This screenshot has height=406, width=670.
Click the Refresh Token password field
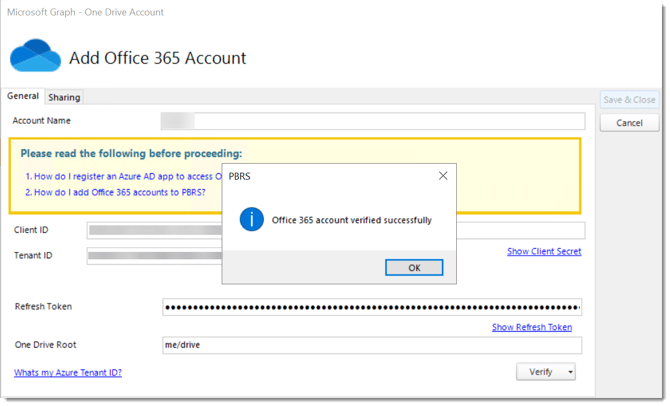click(372, 307)
